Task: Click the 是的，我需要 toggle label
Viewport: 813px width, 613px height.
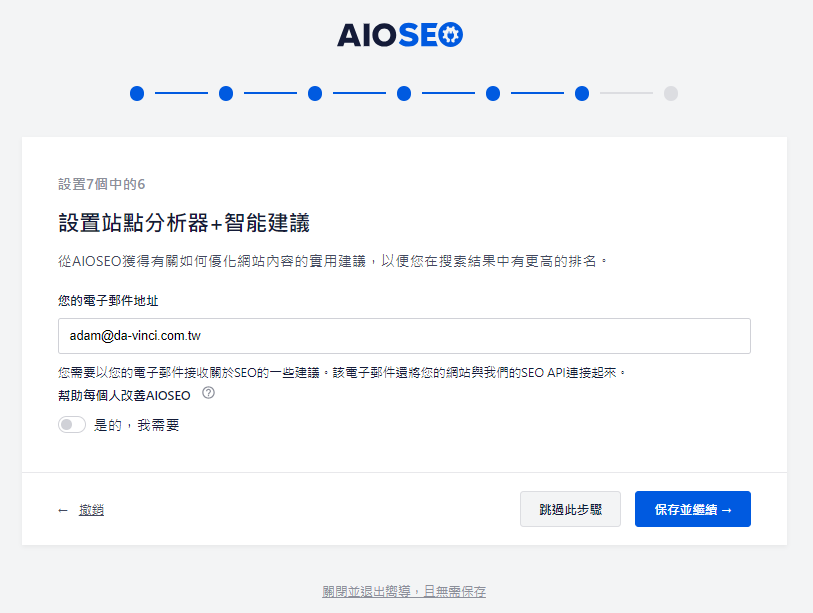Action: pyautogui.click(x=136, y=425)
